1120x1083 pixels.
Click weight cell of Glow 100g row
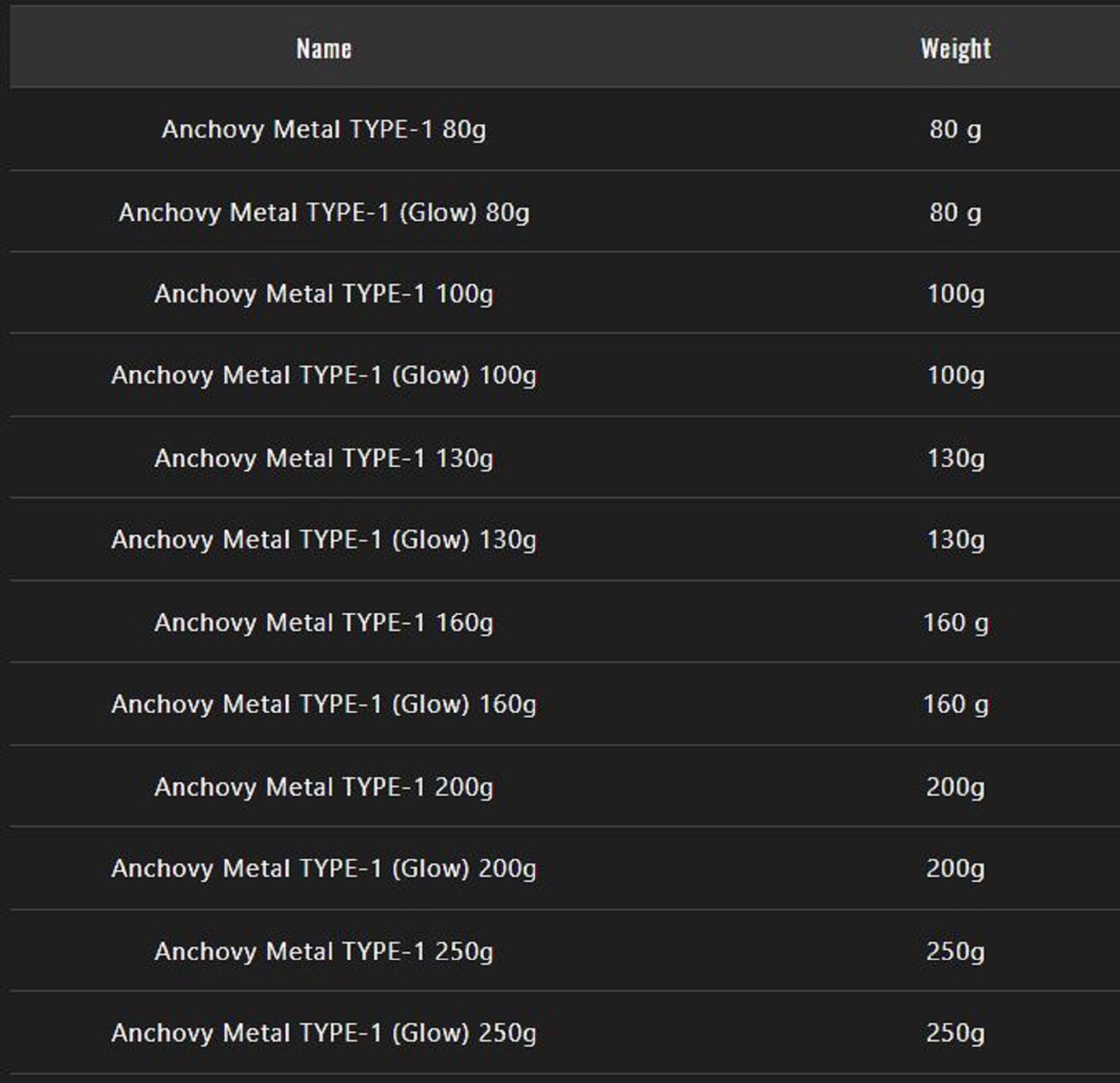(955, 376)
